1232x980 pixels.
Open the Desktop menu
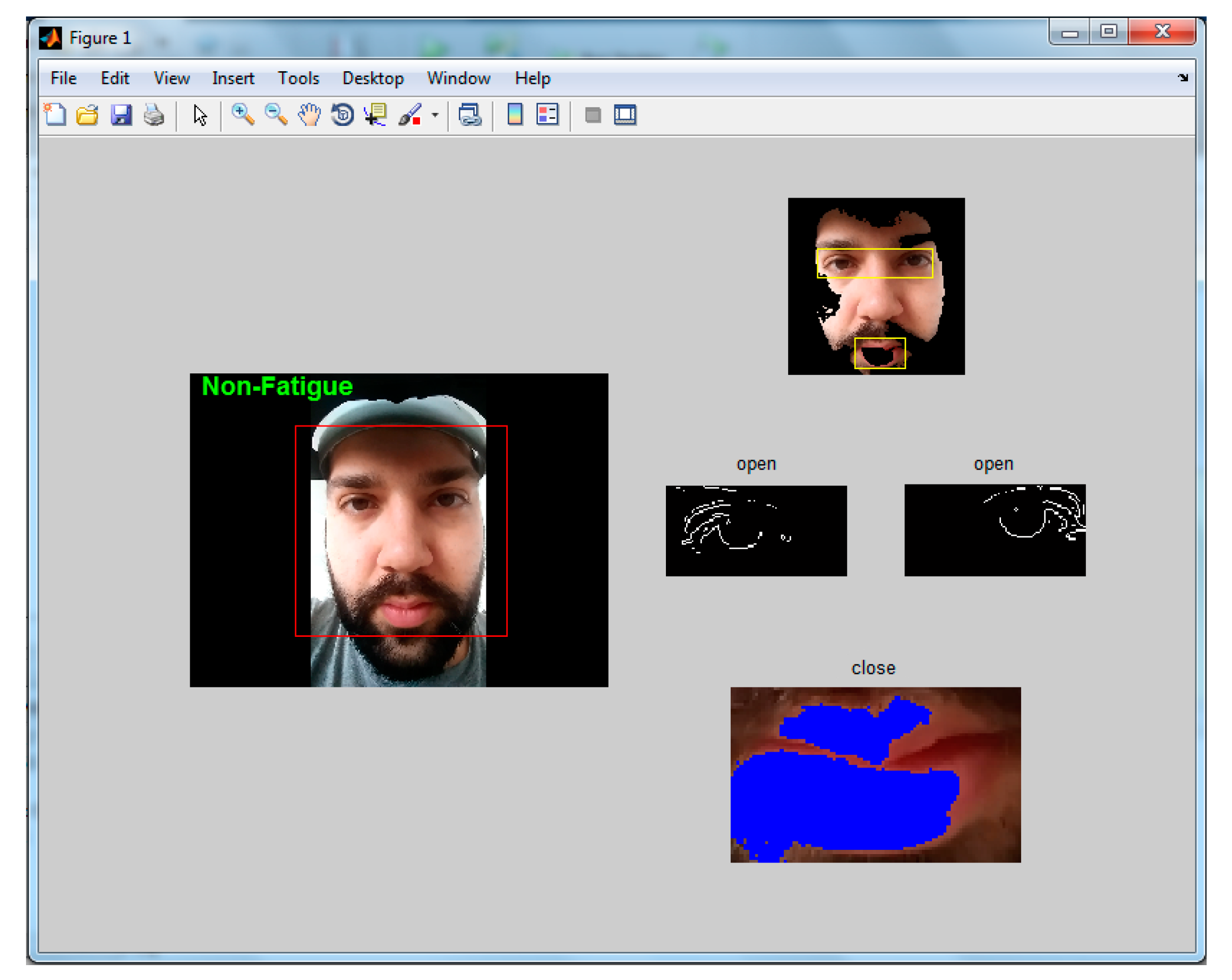[373, 78]
